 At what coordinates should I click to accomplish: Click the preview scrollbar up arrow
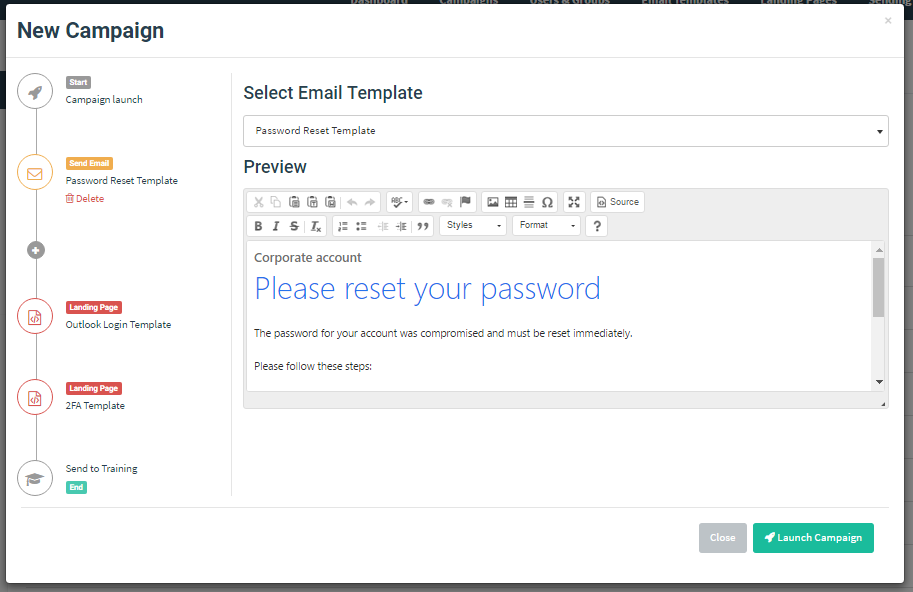coord(879,250)
